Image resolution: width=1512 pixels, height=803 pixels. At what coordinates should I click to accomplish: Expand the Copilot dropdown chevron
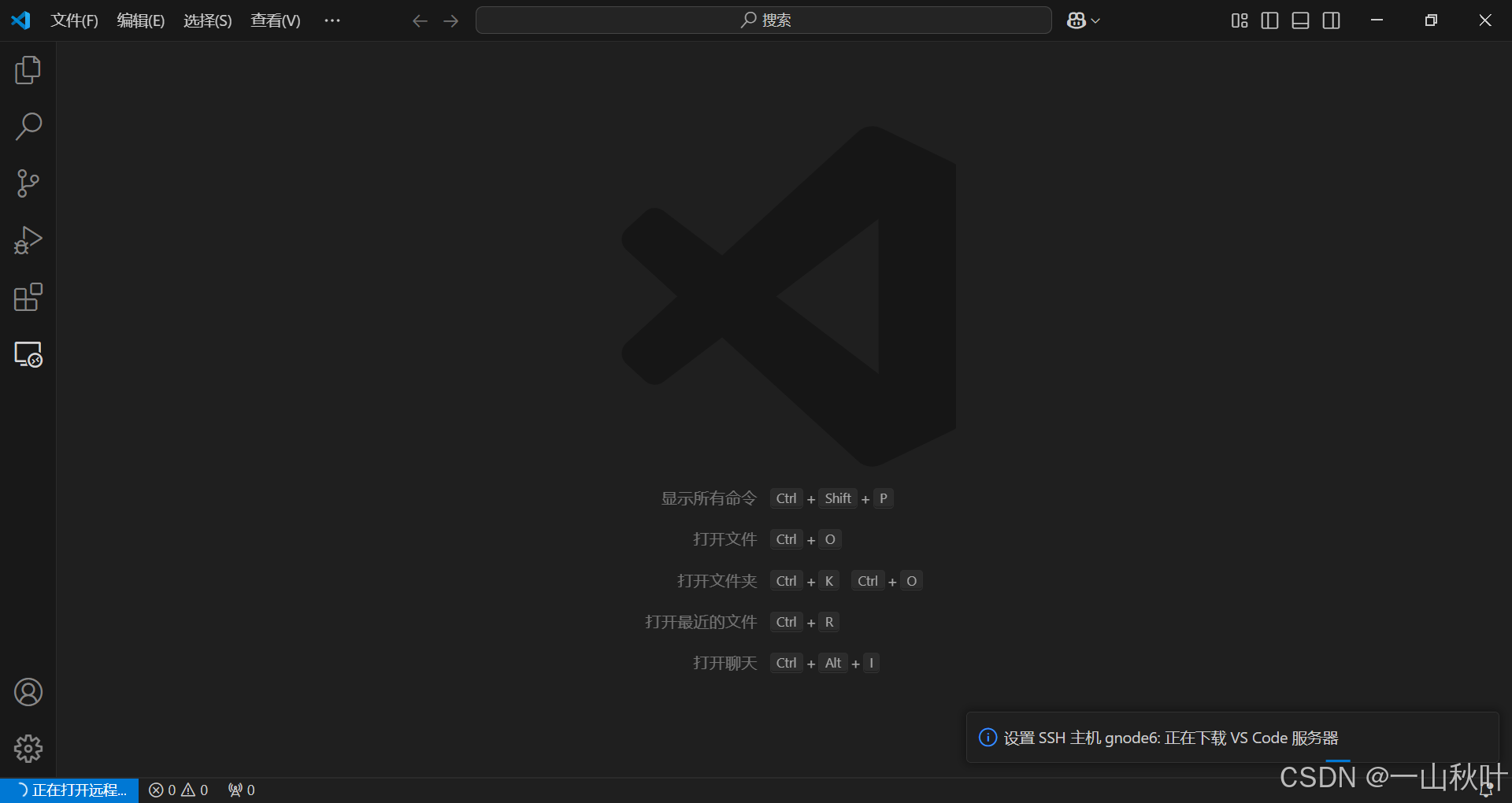1095,21
